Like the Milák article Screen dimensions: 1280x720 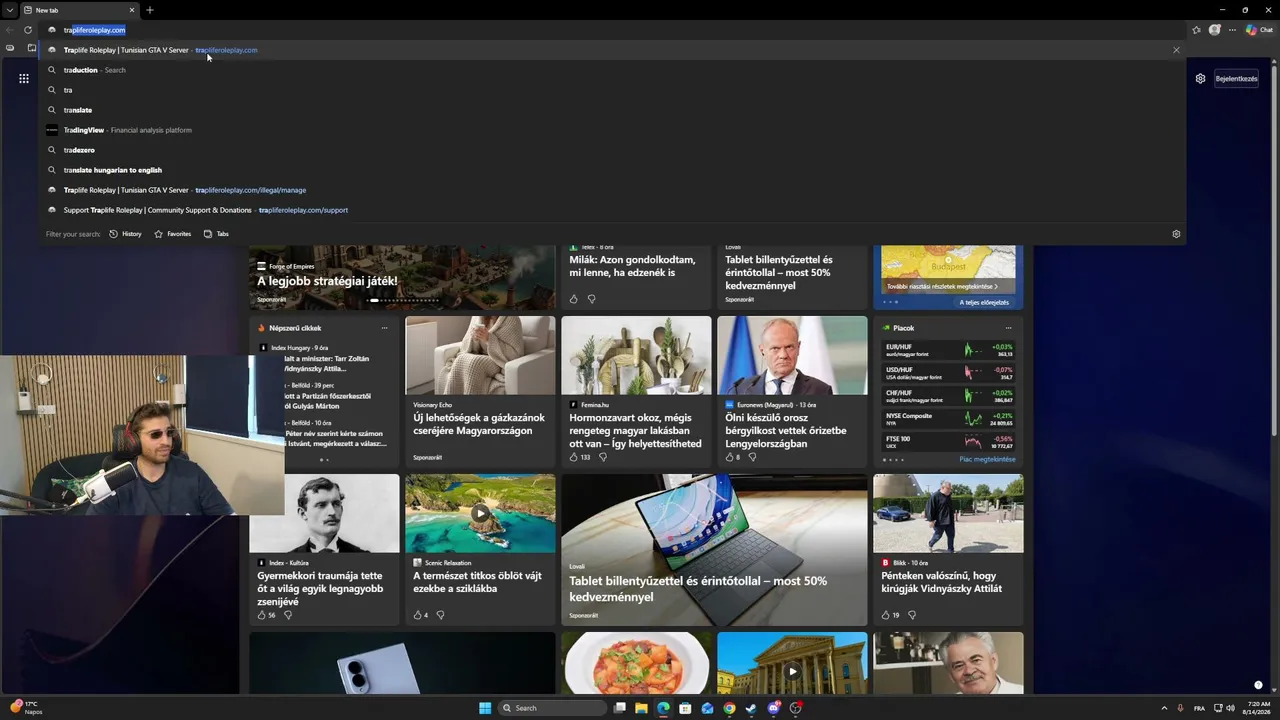click(573, 299)
